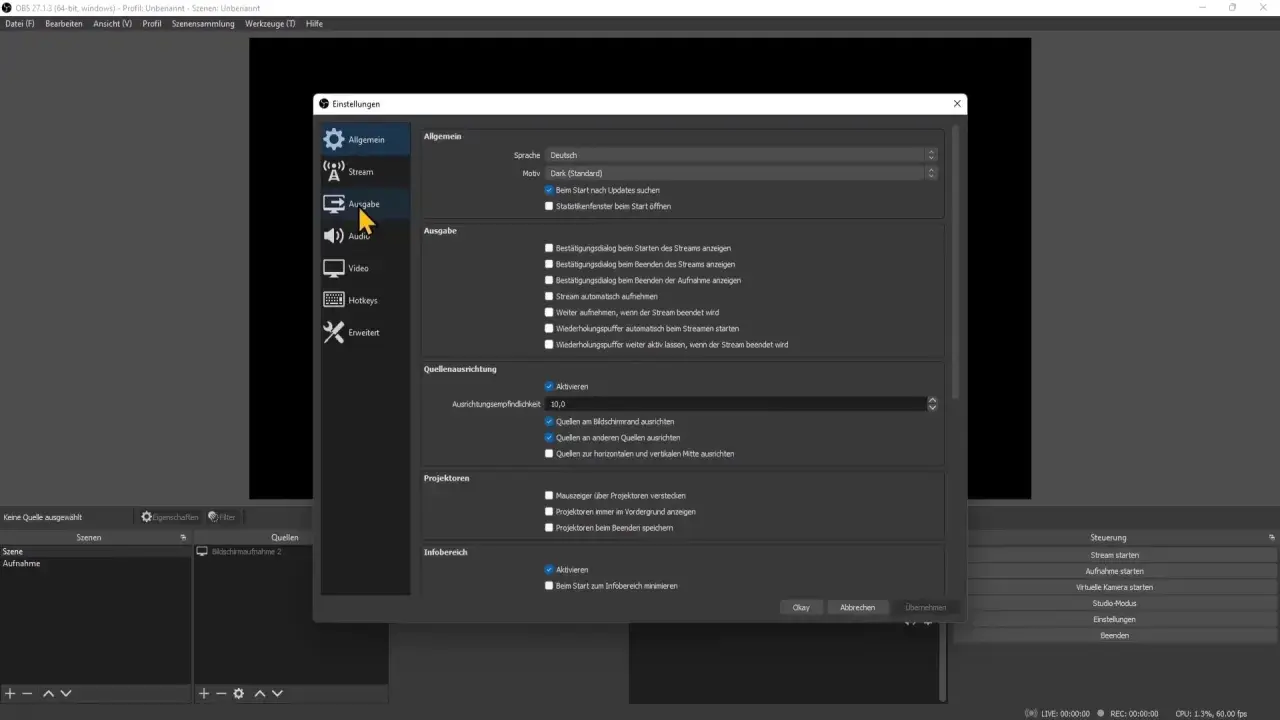Viewport: 1280px width, 720px height.
Task: Open the Hilfe menu
Action: pyautogui.click(x=314, y=23)
